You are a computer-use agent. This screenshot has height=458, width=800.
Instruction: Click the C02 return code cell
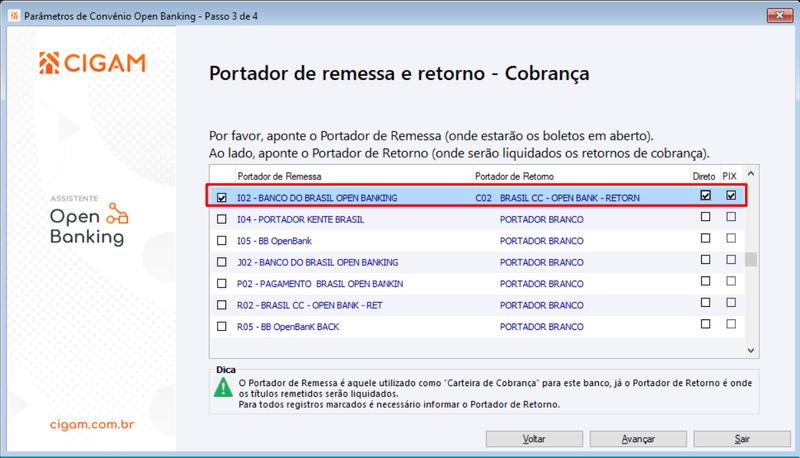click(x=483, y=198)
